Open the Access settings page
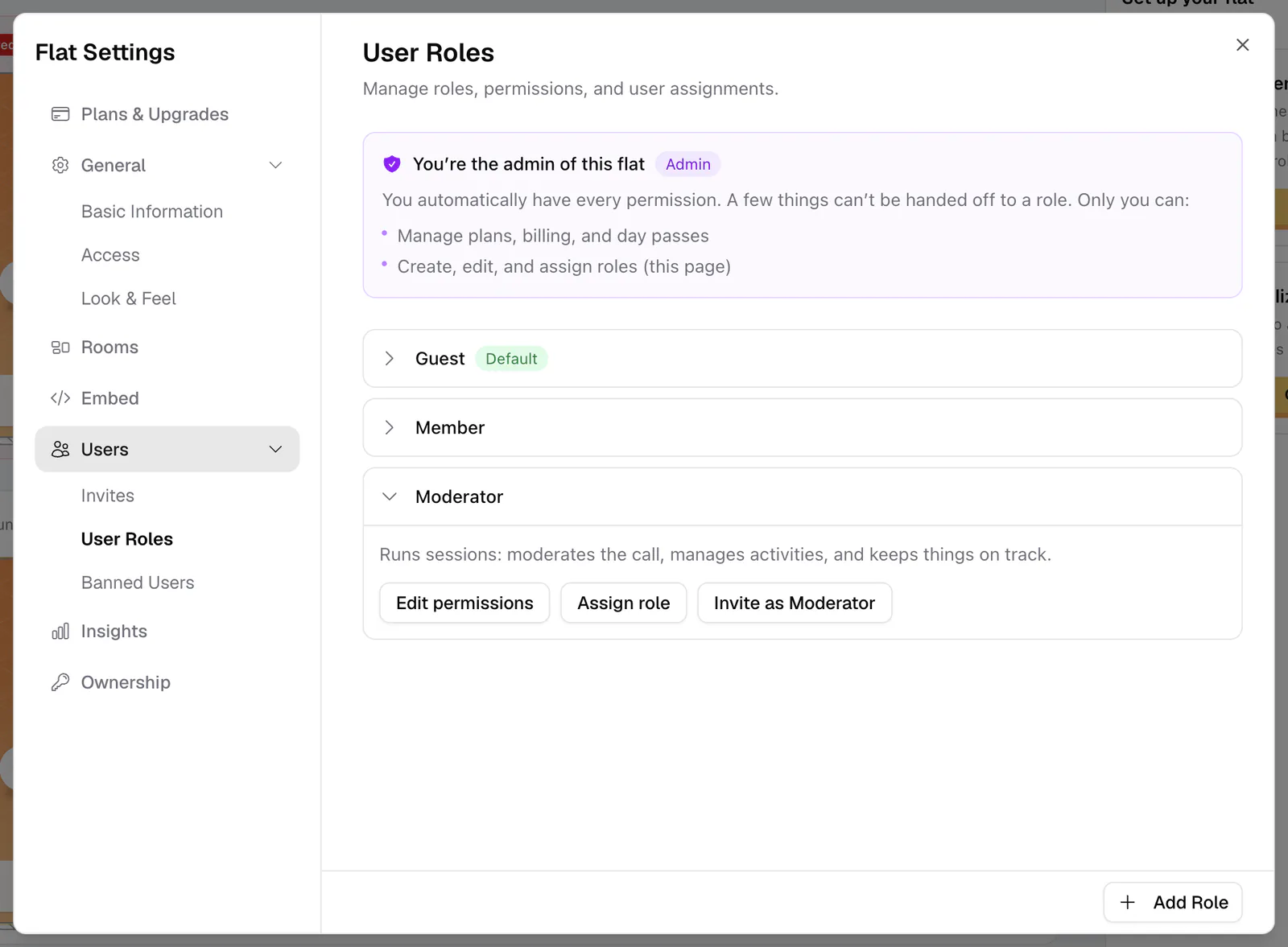The width and height of the screenshot is (1288, 947). pyautogui.click(x=110, y=255)
